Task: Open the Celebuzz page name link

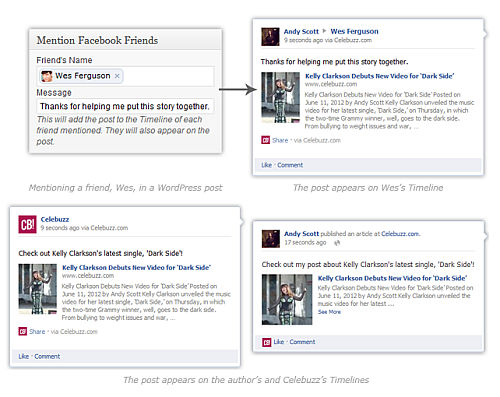Action: [55, 219]
